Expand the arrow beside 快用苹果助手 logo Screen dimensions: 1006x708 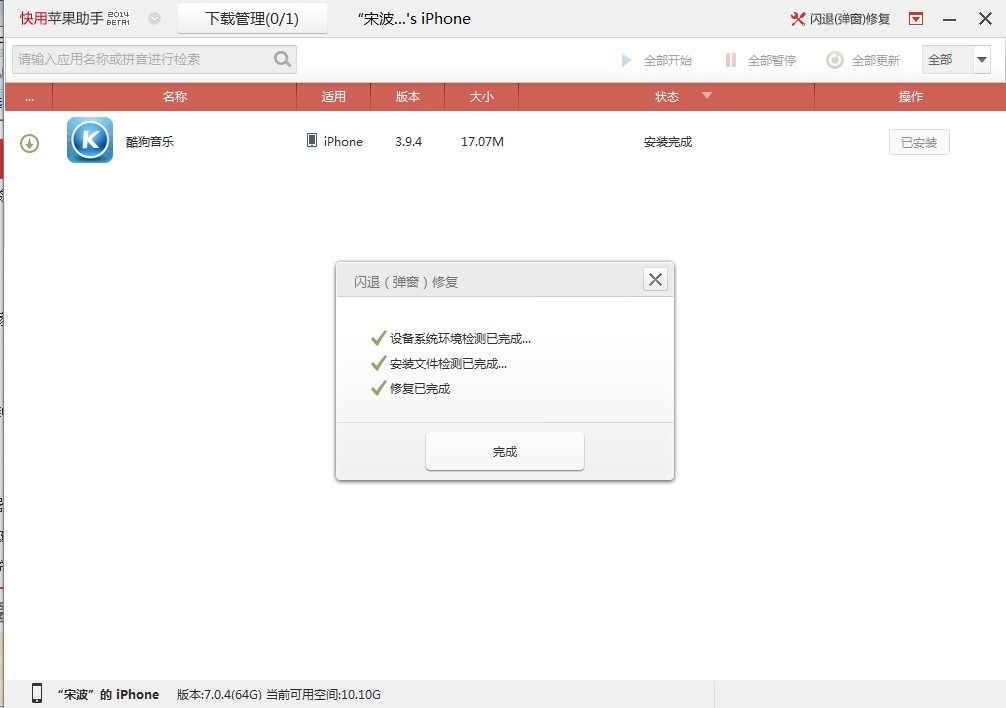(x=155, y=19)
